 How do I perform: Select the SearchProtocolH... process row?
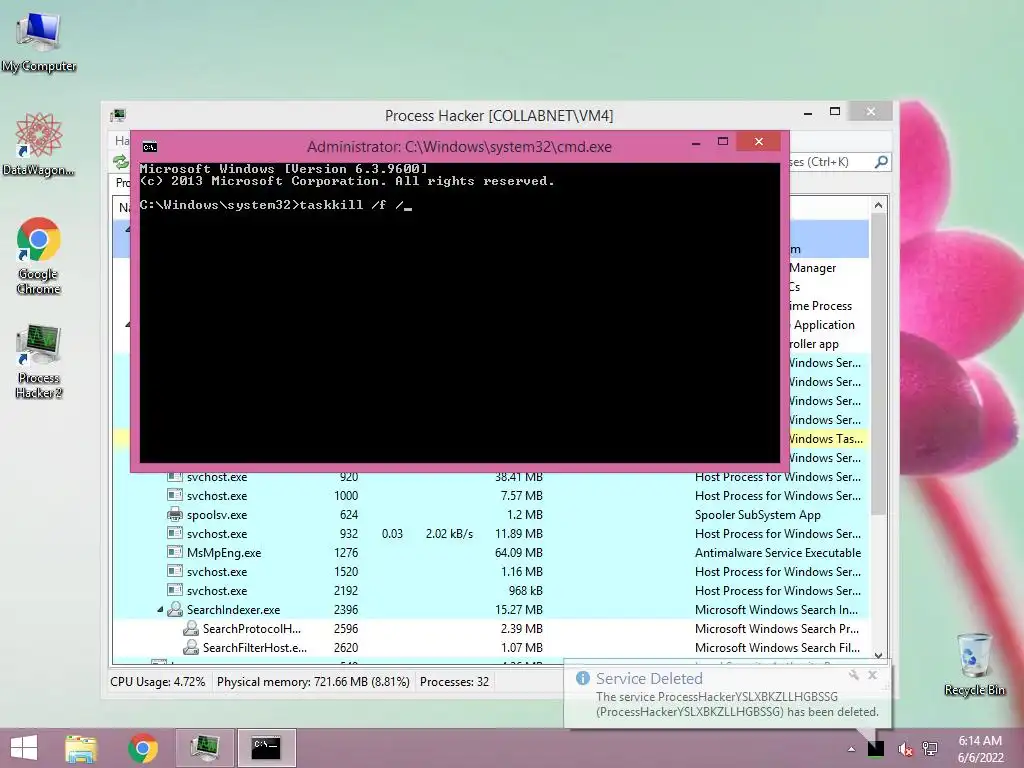point(490,628)
